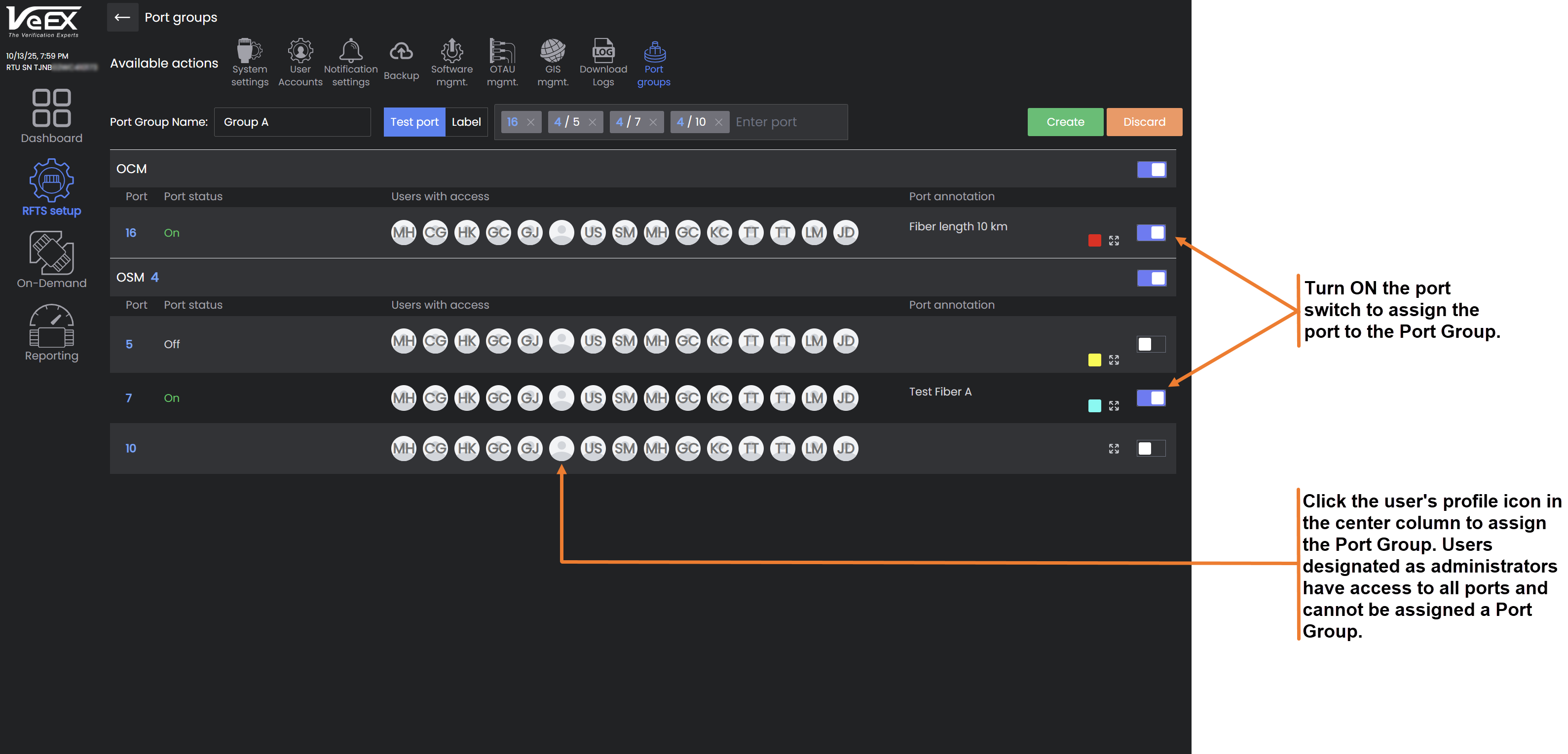Select Test port tab
This screenshot has height=754, width=1568.
click(414, 122)
